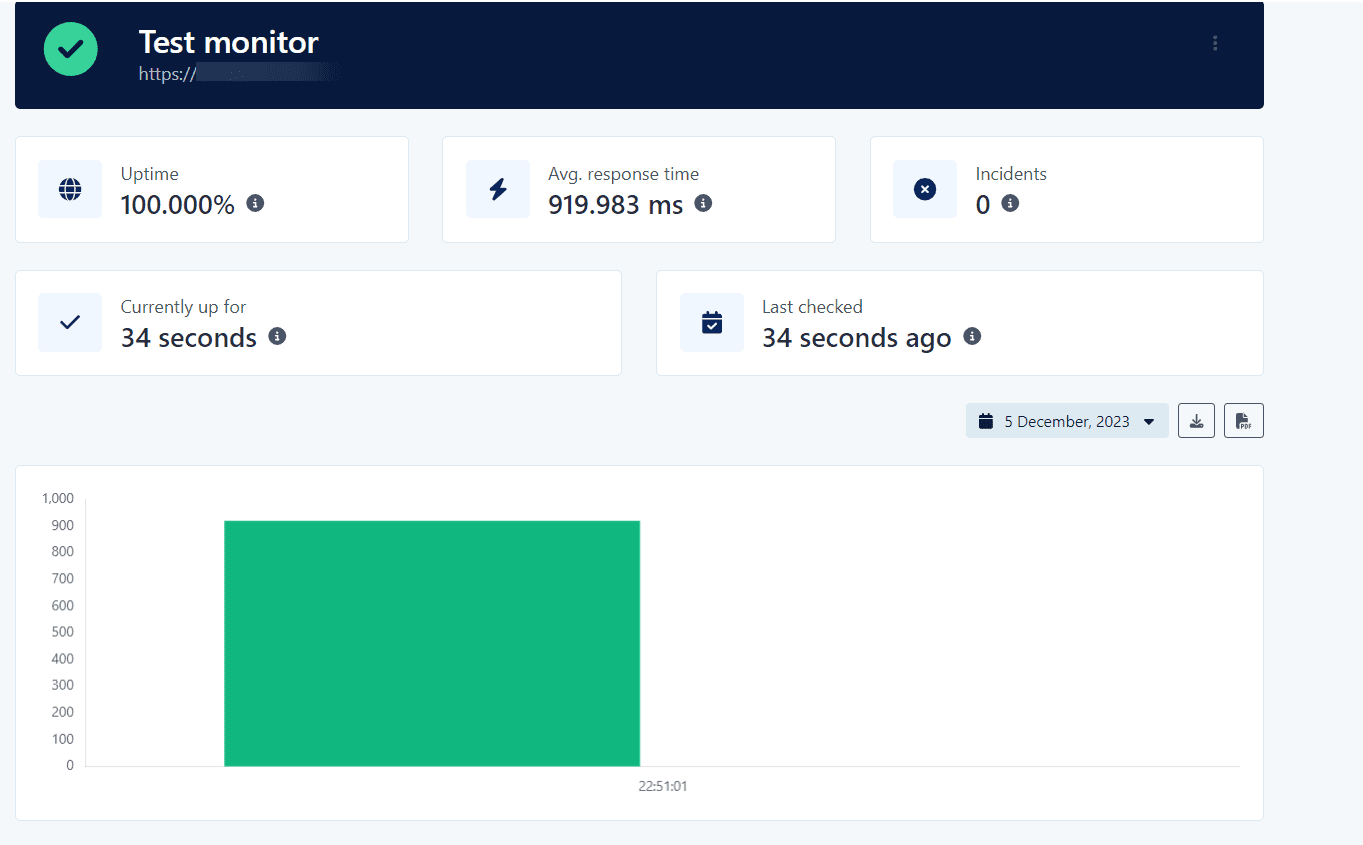Click the green response time bar
Screen dimensions: 1363x845
[x=431, y=643]
